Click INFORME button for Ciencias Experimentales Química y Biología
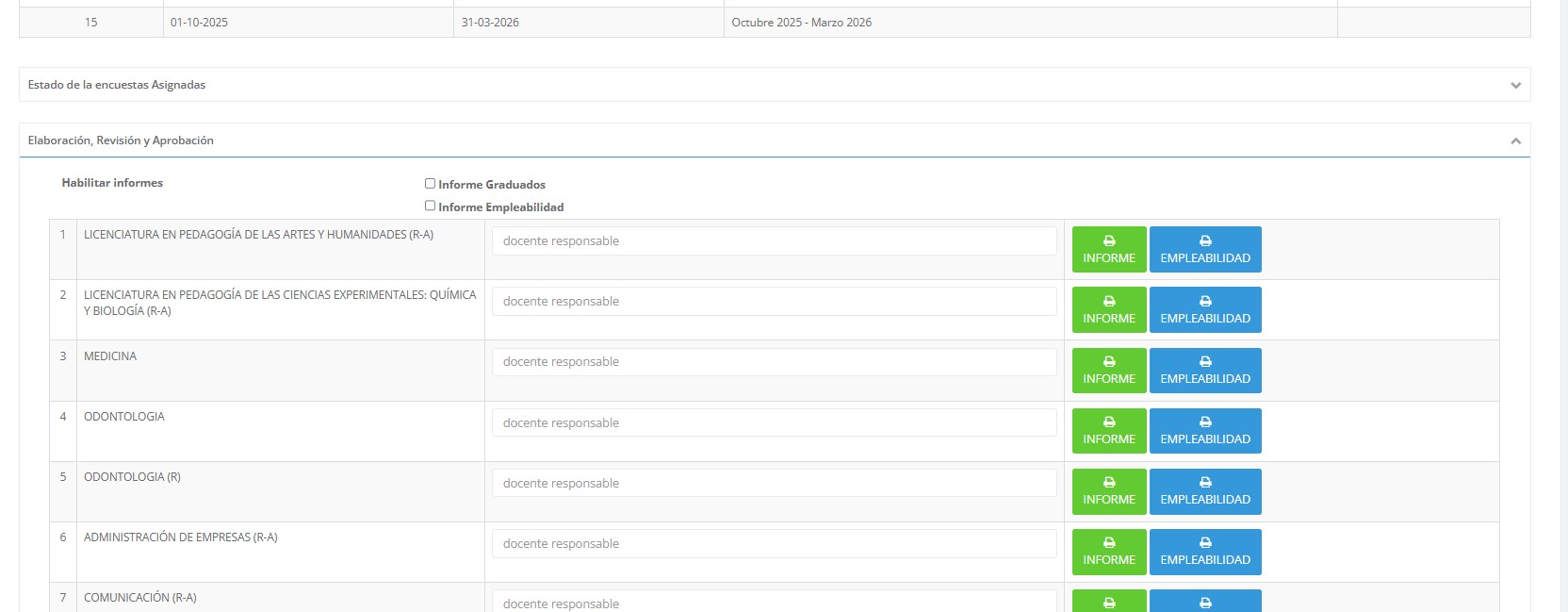The height and width of the screenshot is (612, 1568). tap(1109, 309)
